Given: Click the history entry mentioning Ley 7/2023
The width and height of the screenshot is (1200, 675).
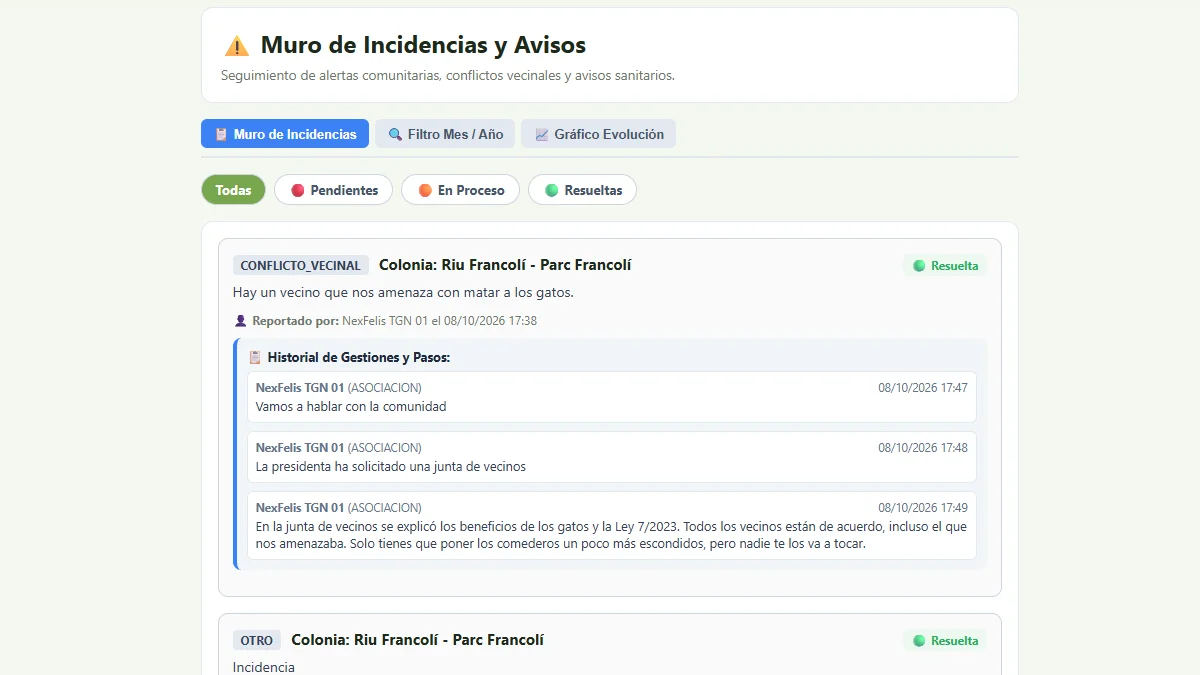Looking at the screenshot, I should tap(611, 525).
